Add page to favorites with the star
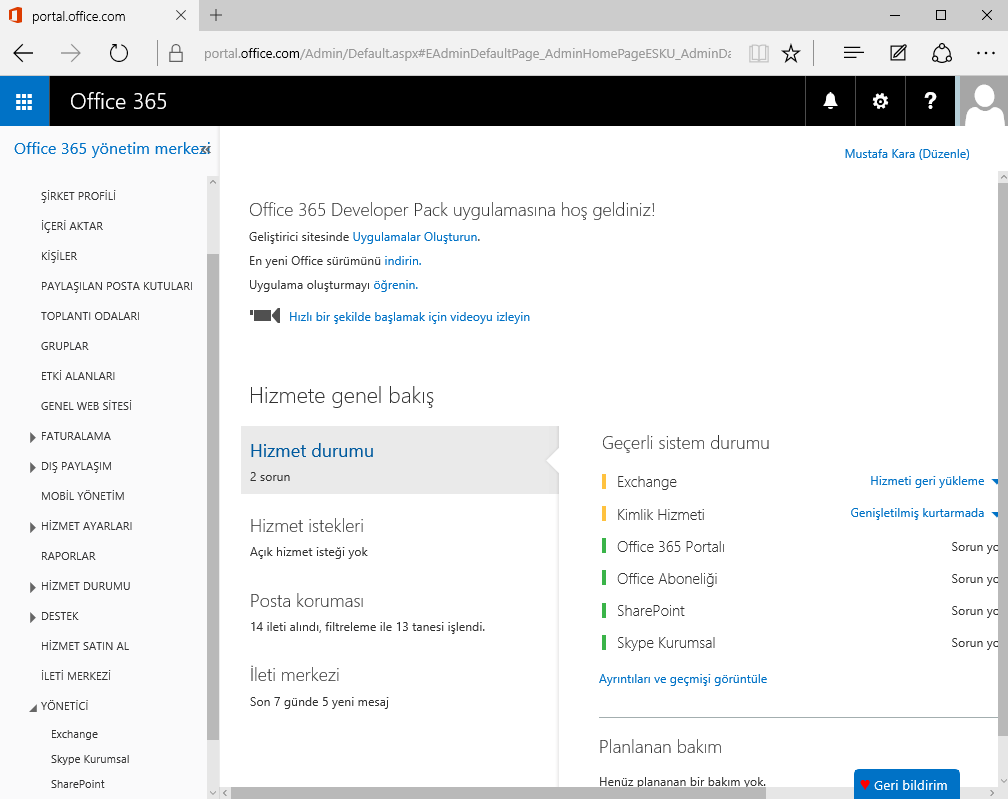 [791, 53]
